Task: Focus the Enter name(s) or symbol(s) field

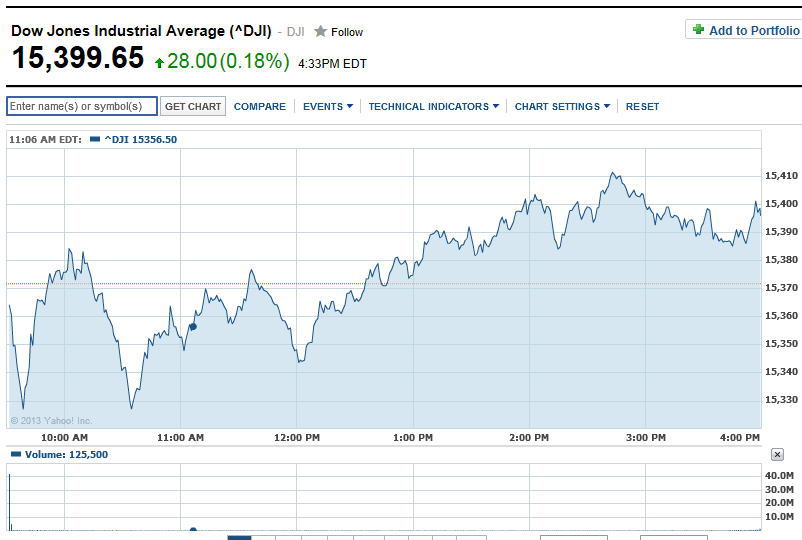Action: pyautogui.click(x=82, y=106)
